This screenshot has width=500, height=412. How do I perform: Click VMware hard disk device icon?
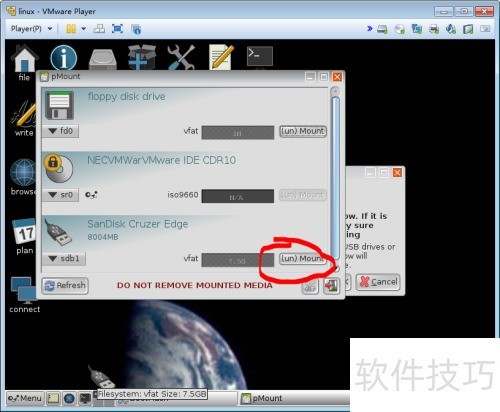[382, 29]
